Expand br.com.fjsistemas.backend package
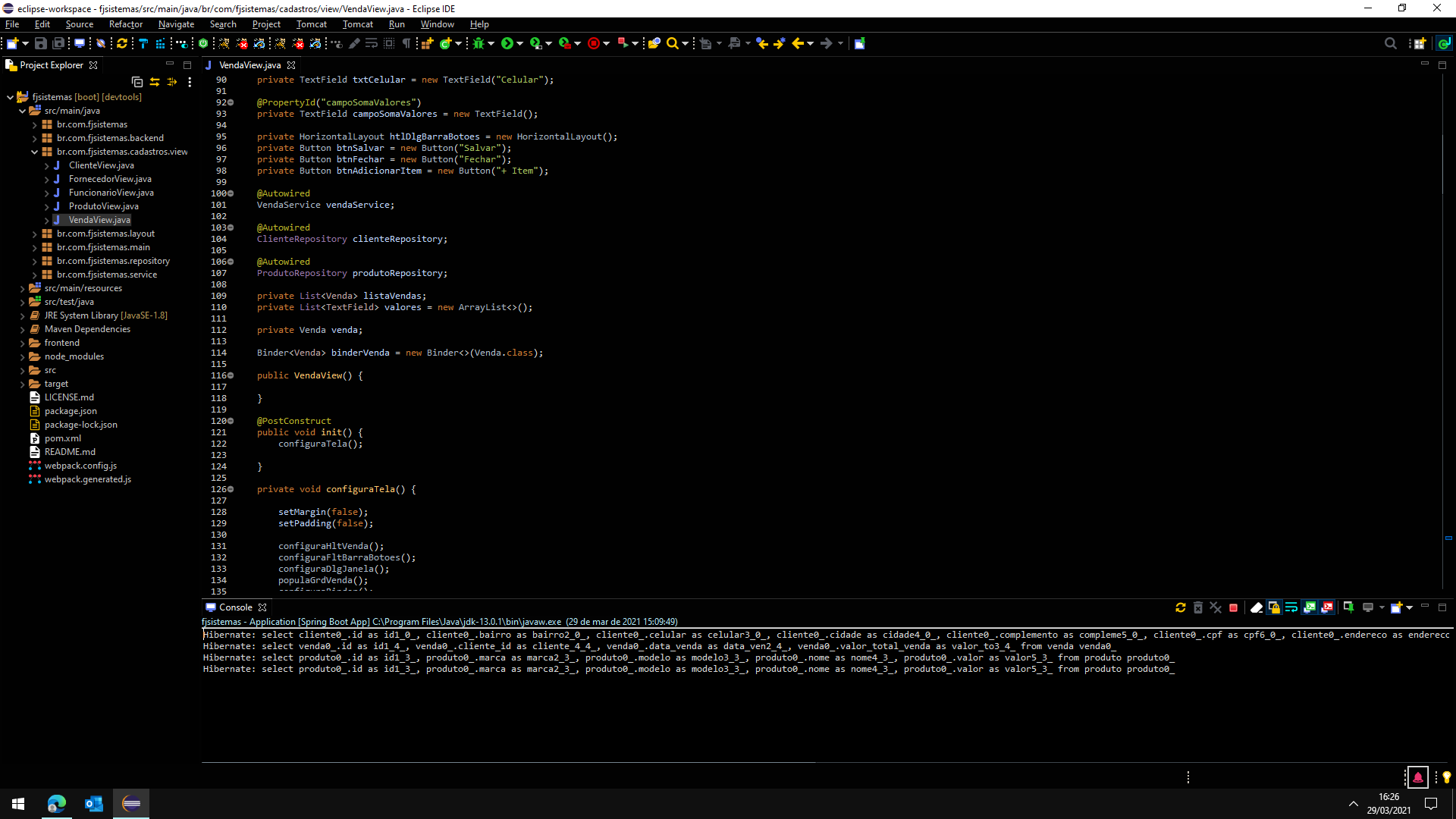Screen dimensions: 1456x819 tap(34, 138)
